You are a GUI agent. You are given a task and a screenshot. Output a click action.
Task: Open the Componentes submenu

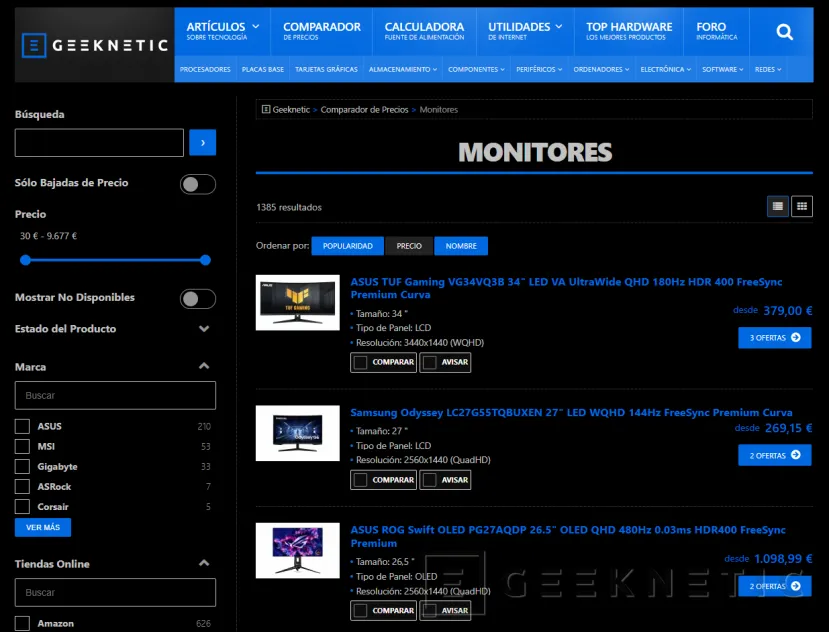click(x=476, y=69)
